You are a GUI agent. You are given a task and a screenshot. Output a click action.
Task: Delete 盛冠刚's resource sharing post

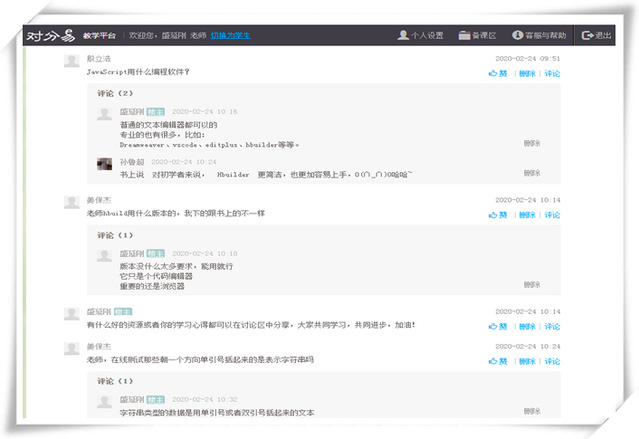click(x=526, y=326)
